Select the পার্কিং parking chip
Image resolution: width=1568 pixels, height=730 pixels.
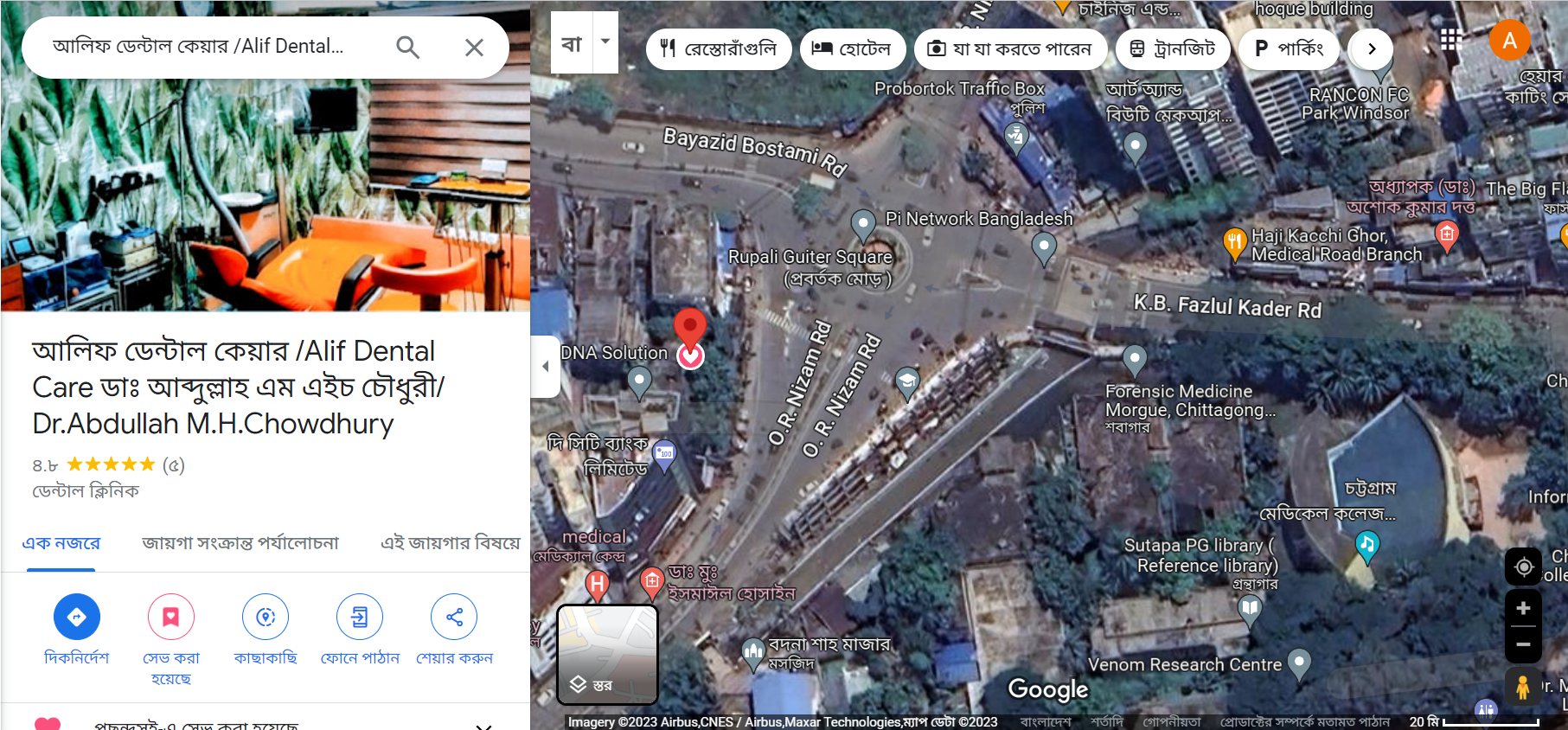pos(1289,48)
